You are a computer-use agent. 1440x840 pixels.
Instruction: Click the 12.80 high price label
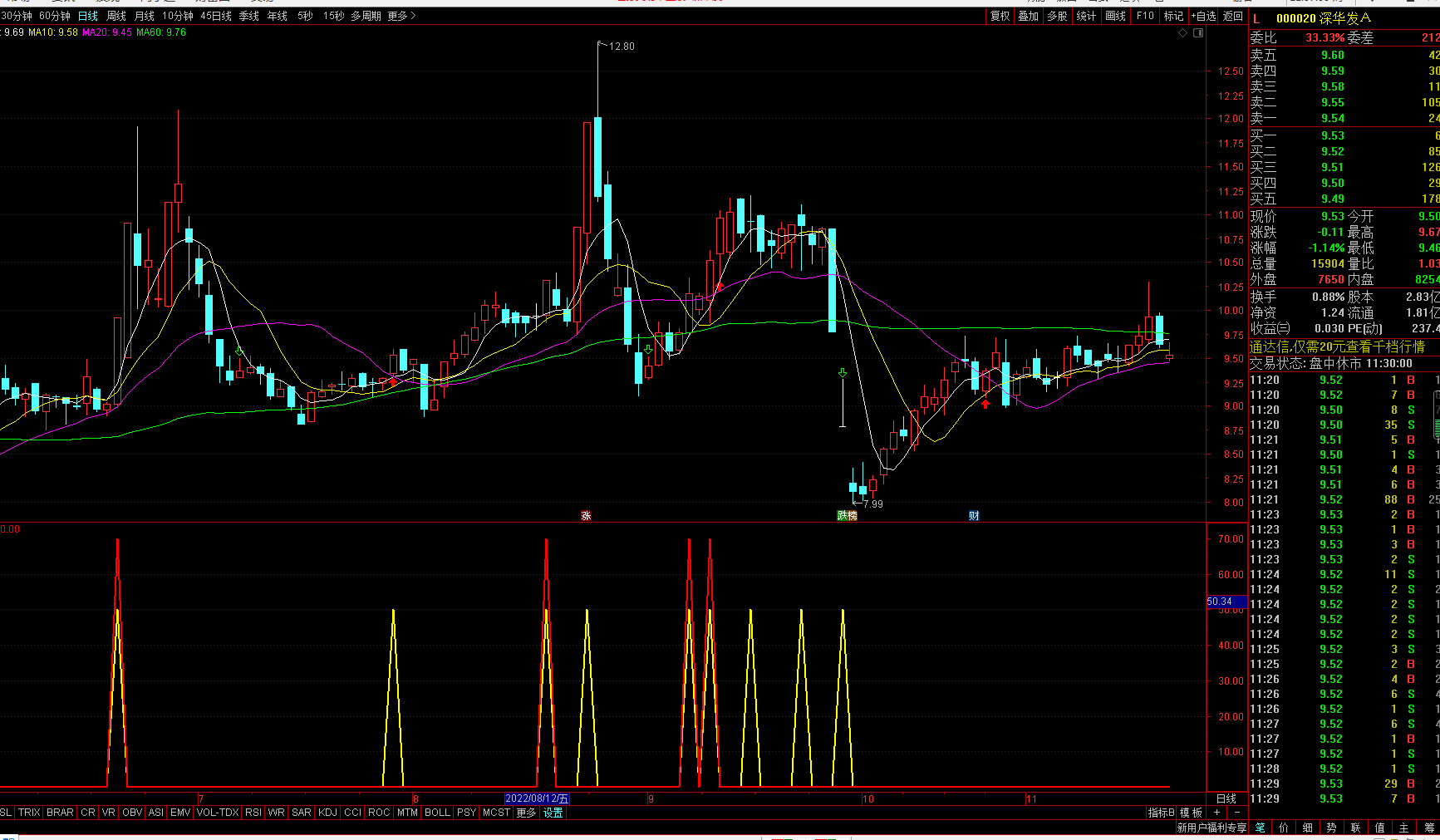point(622,46)
